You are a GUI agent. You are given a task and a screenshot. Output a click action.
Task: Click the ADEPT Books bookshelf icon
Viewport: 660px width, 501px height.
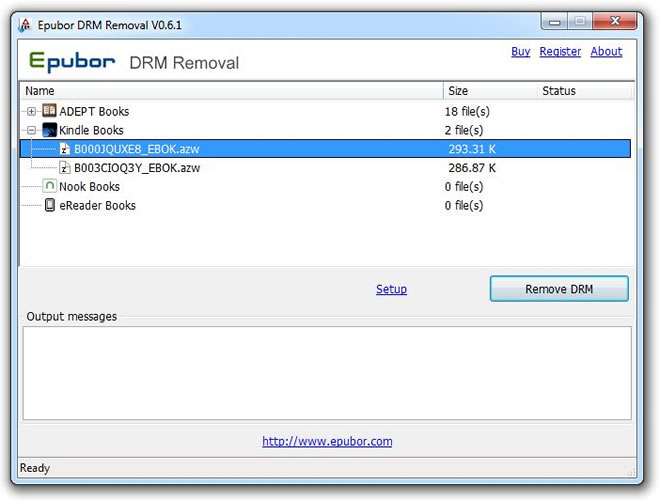tap(49, 111)
